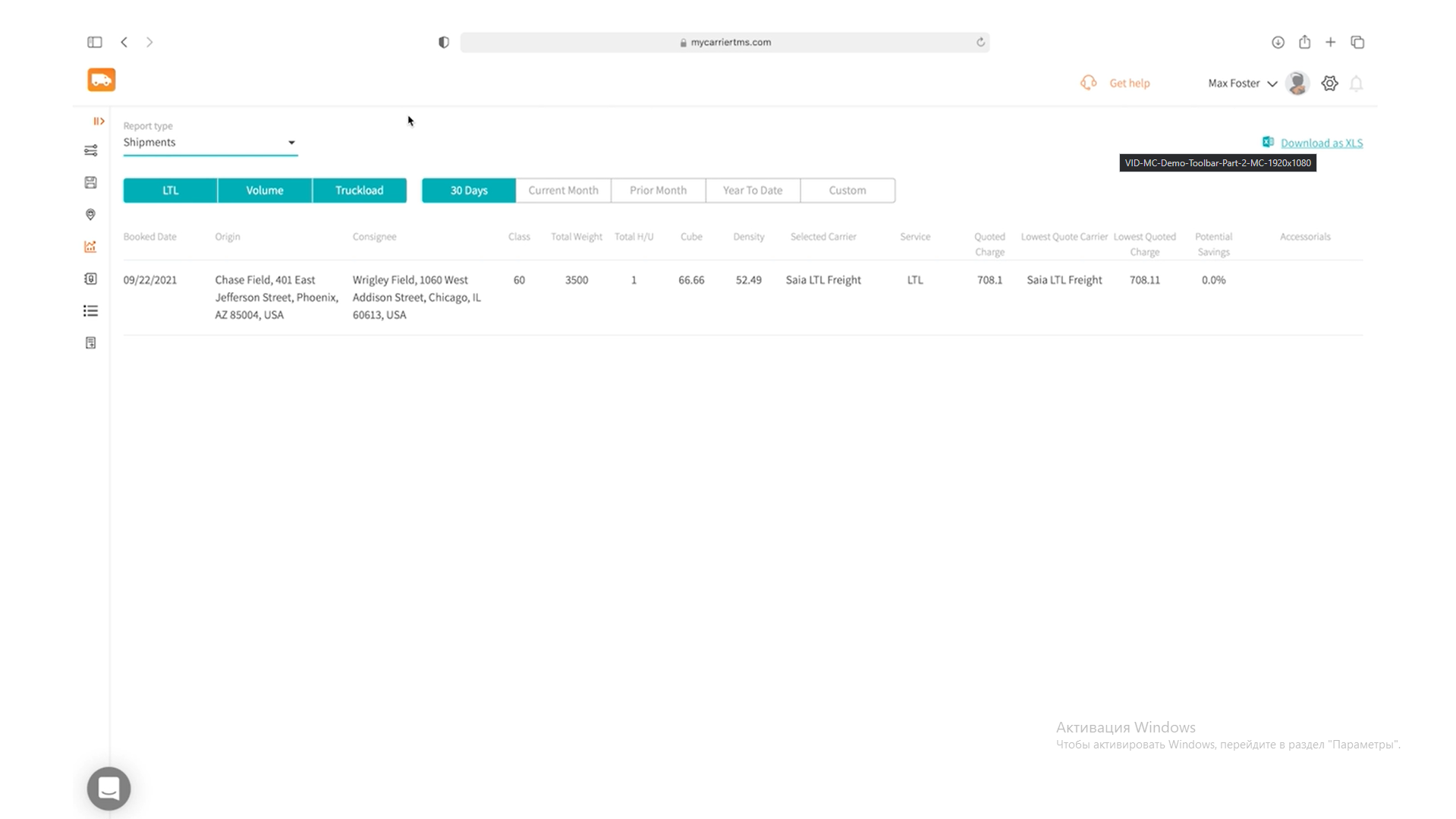Select the Year To Date range

(x=753, y=190)
